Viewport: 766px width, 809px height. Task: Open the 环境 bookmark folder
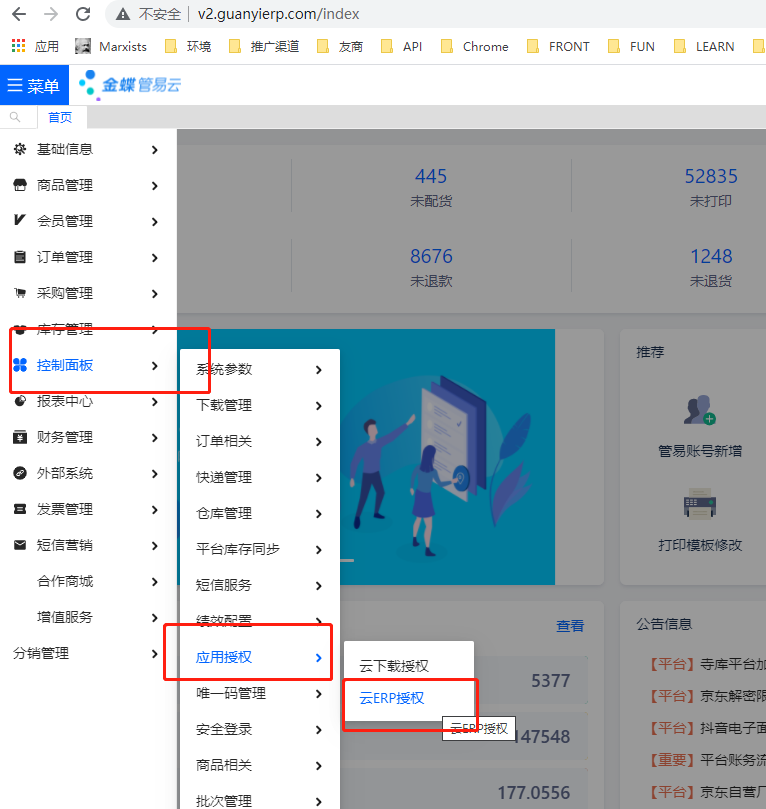coord(188,46)
